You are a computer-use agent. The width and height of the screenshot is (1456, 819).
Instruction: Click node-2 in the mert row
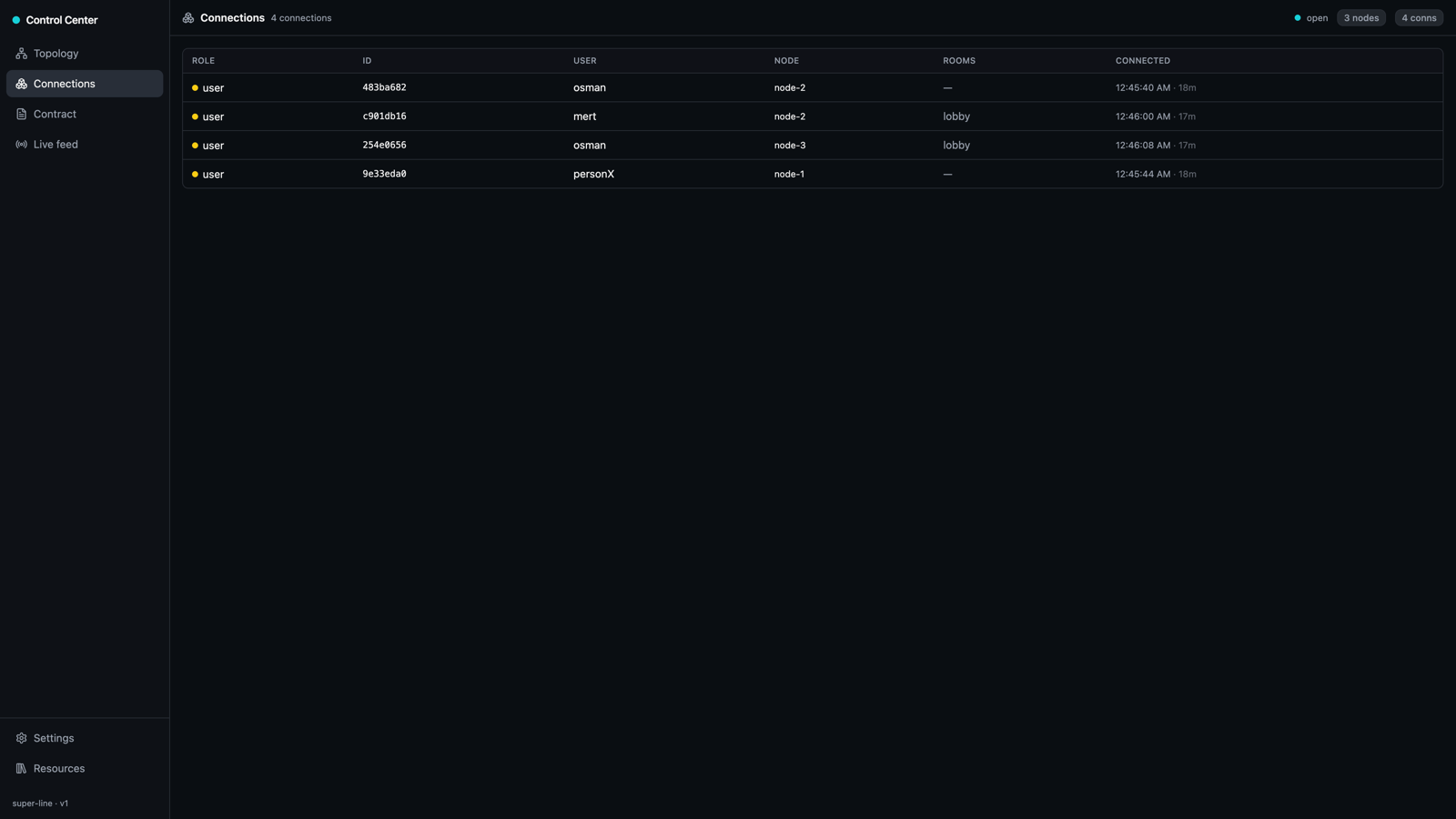790,116
